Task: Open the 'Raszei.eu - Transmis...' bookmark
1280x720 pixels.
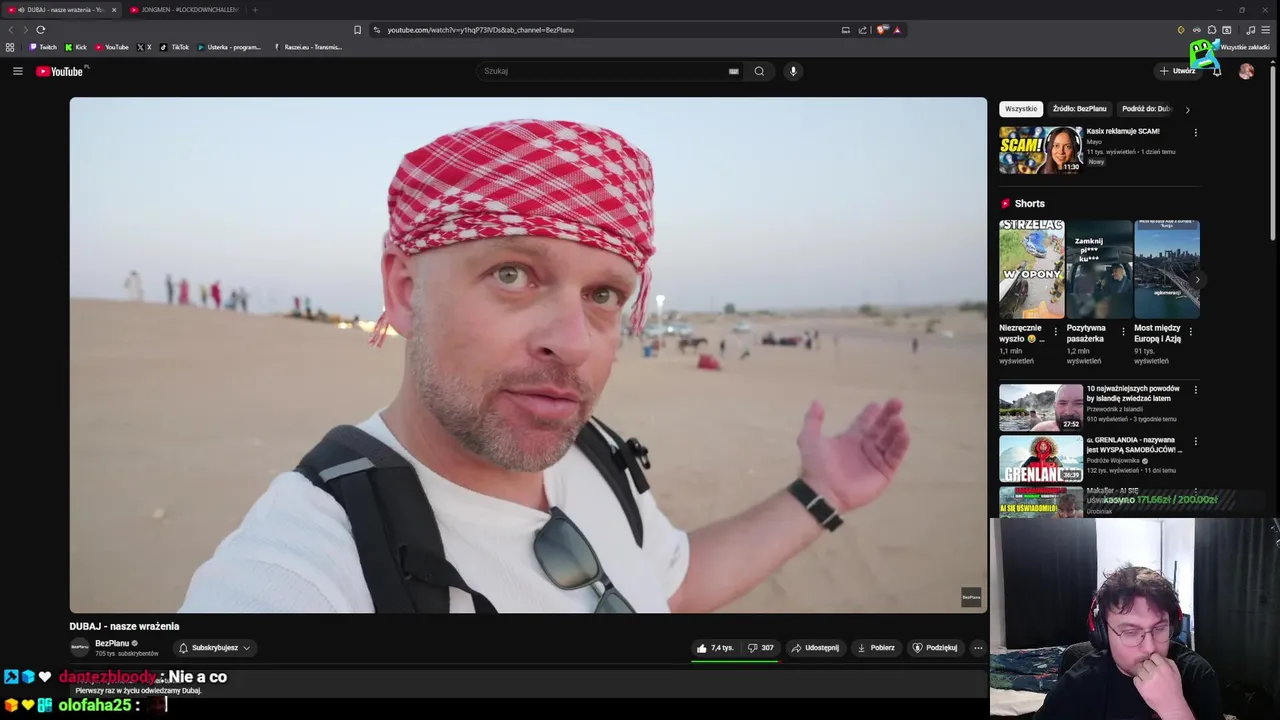Action: (x=308, y=47)
